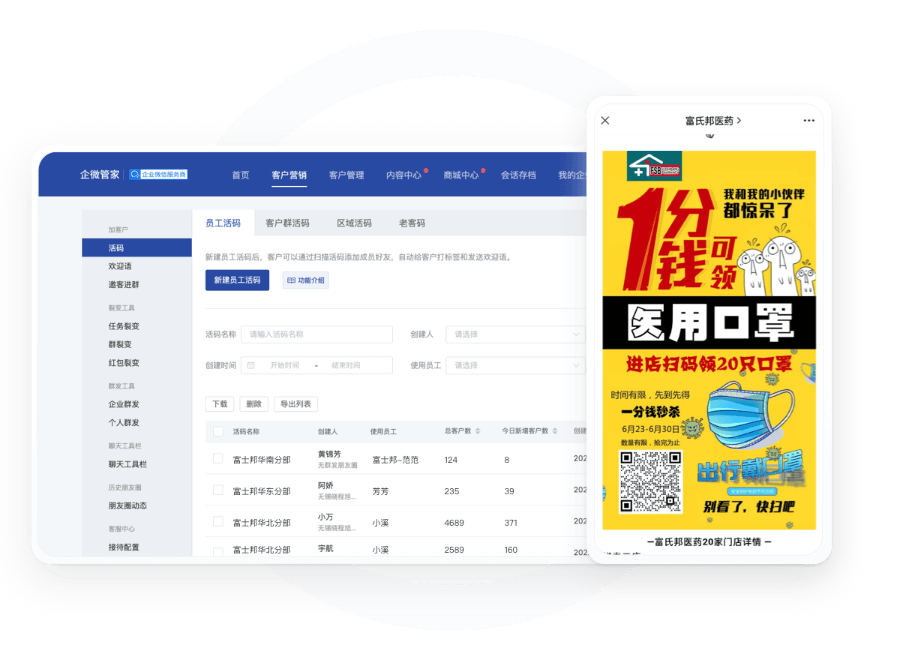Click creator name 阿娇
The width and height of the screenshot is (900, 660).
coord(325,486)
